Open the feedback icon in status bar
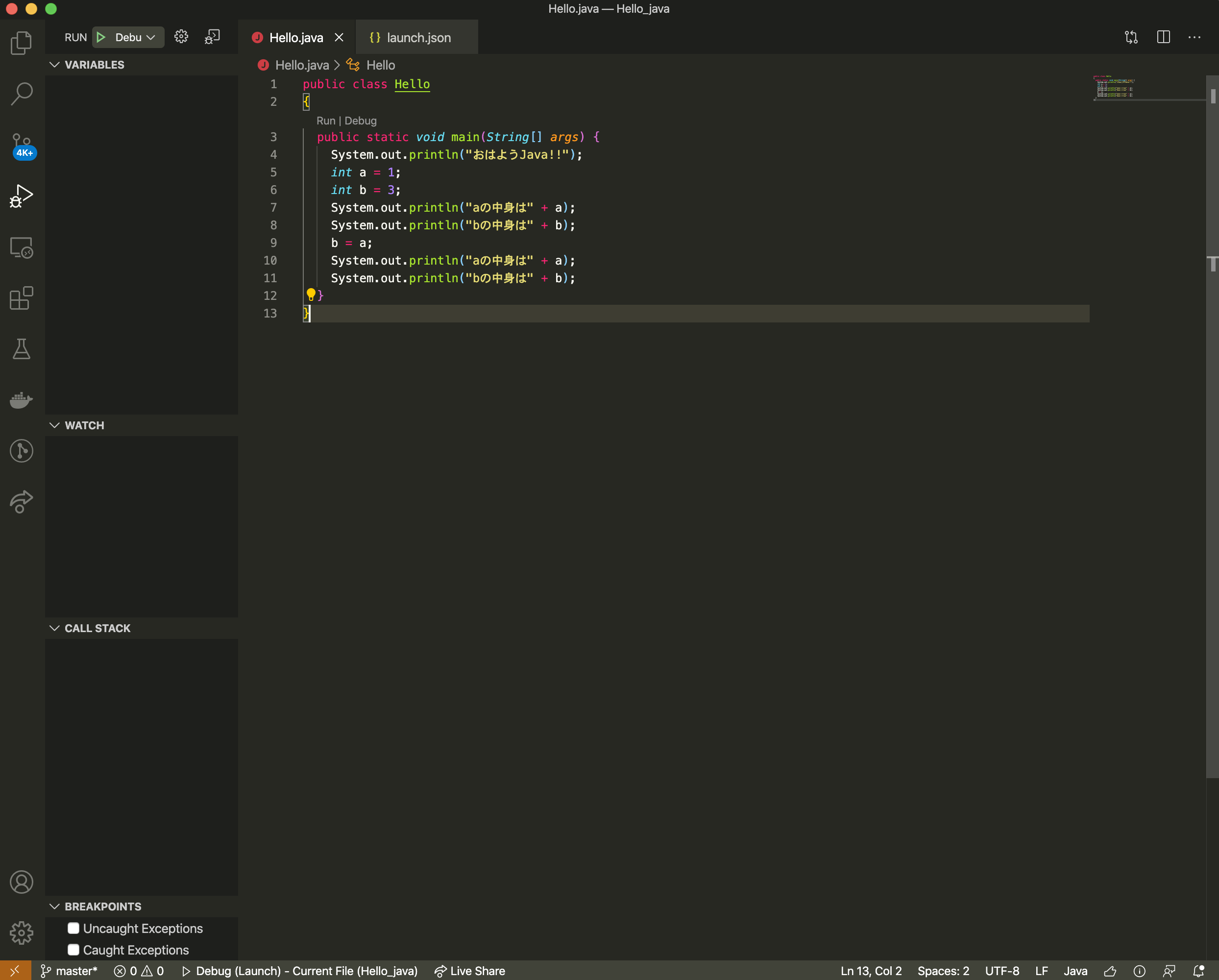This screenshot has height=980, width=1219. [1110, 970]
